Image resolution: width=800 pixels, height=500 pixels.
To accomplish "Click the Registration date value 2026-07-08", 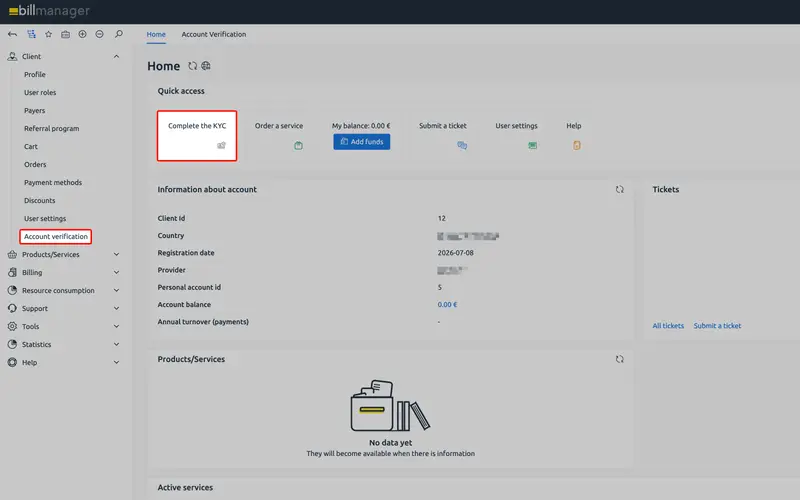I will 456,253.
